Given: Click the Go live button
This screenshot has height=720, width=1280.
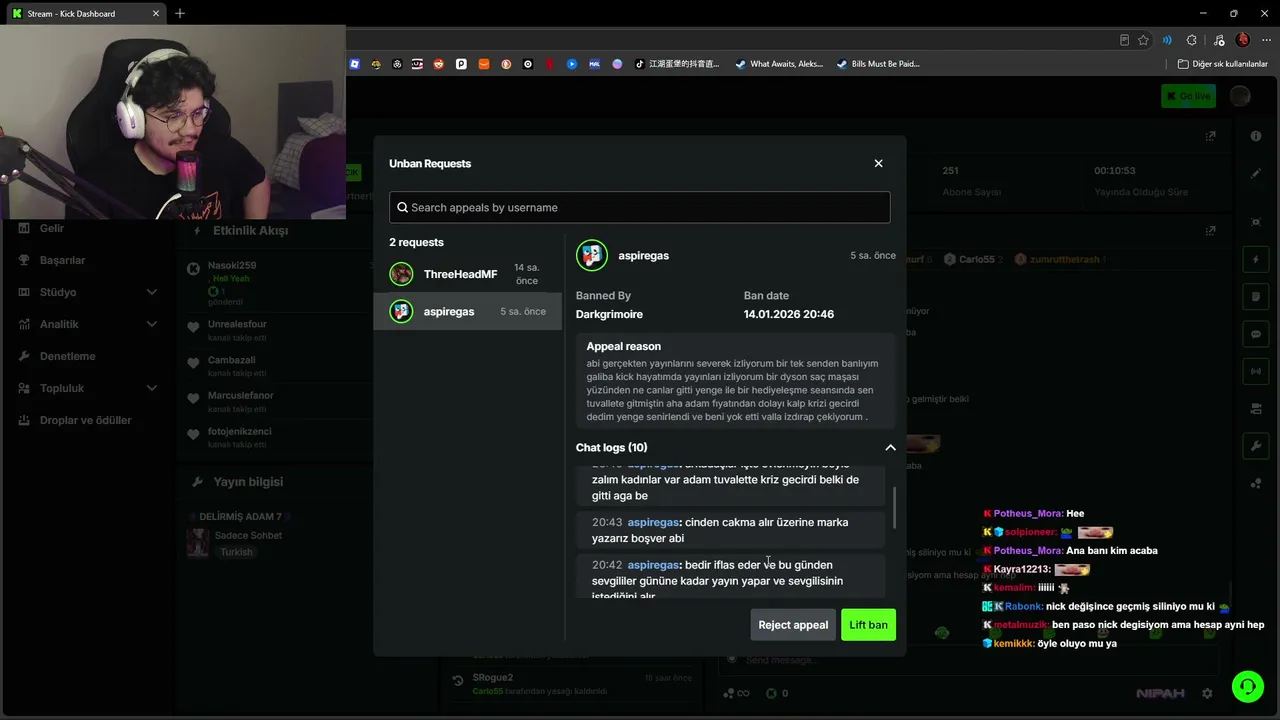Looking at the screenshot, I should [1188, 96].
